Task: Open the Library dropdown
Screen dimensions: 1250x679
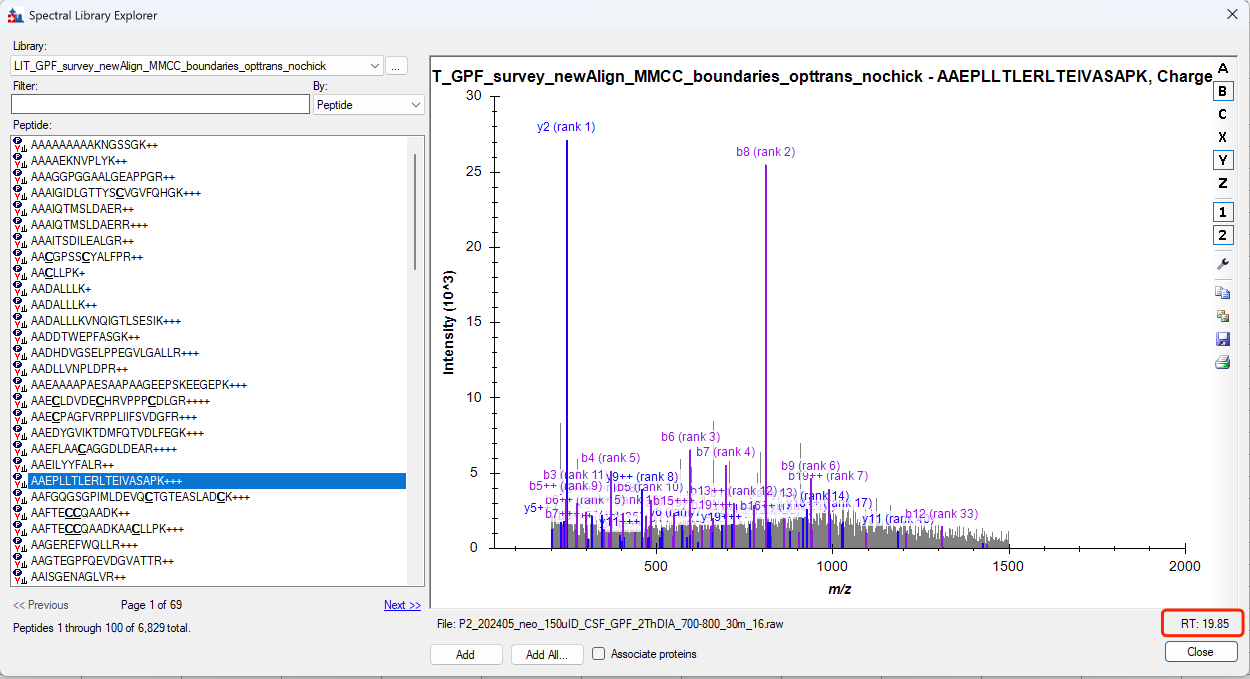Action: (x=375, y=66)
